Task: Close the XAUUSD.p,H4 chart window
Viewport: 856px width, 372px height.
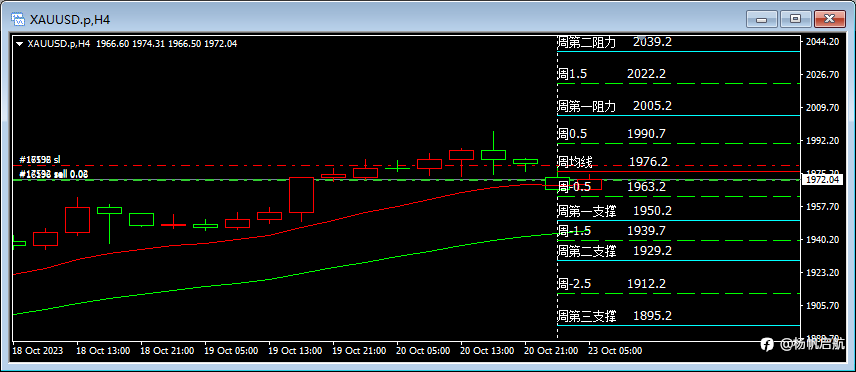Action: [829, 19]
